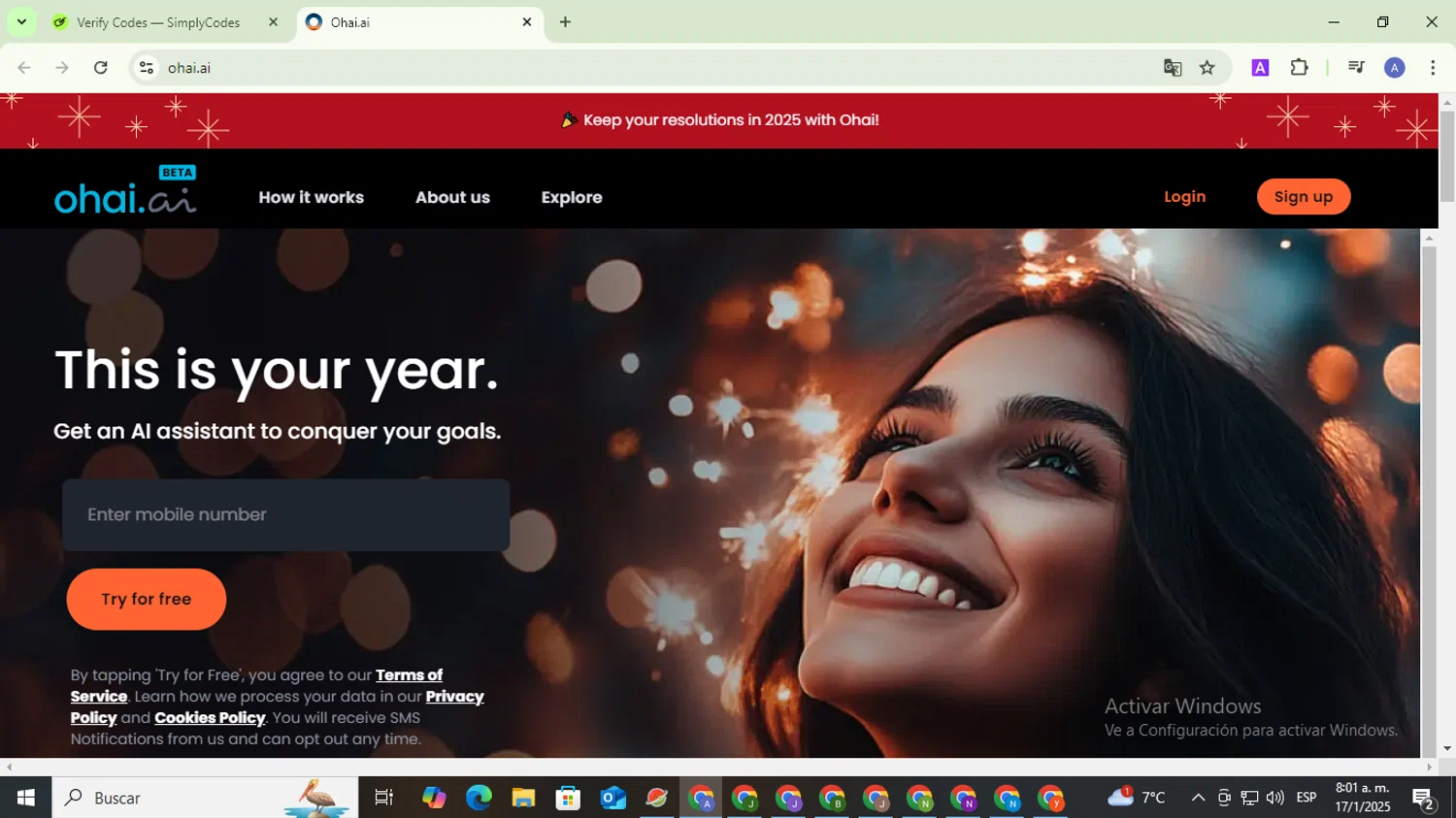The width and height of the screenshot is (1456, 818).
Task: Switch to Chrome profile B taskbar icon
Action: [833, 798]
